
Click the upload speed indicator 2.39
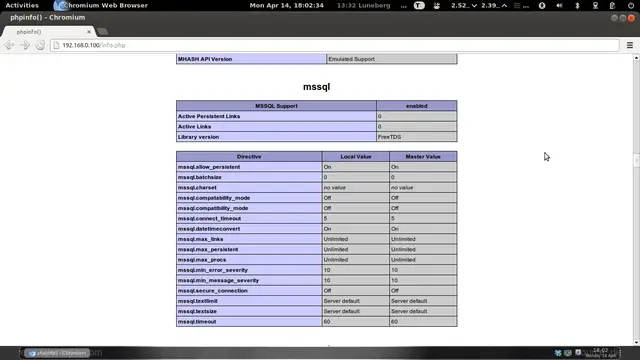click(494, 6)
